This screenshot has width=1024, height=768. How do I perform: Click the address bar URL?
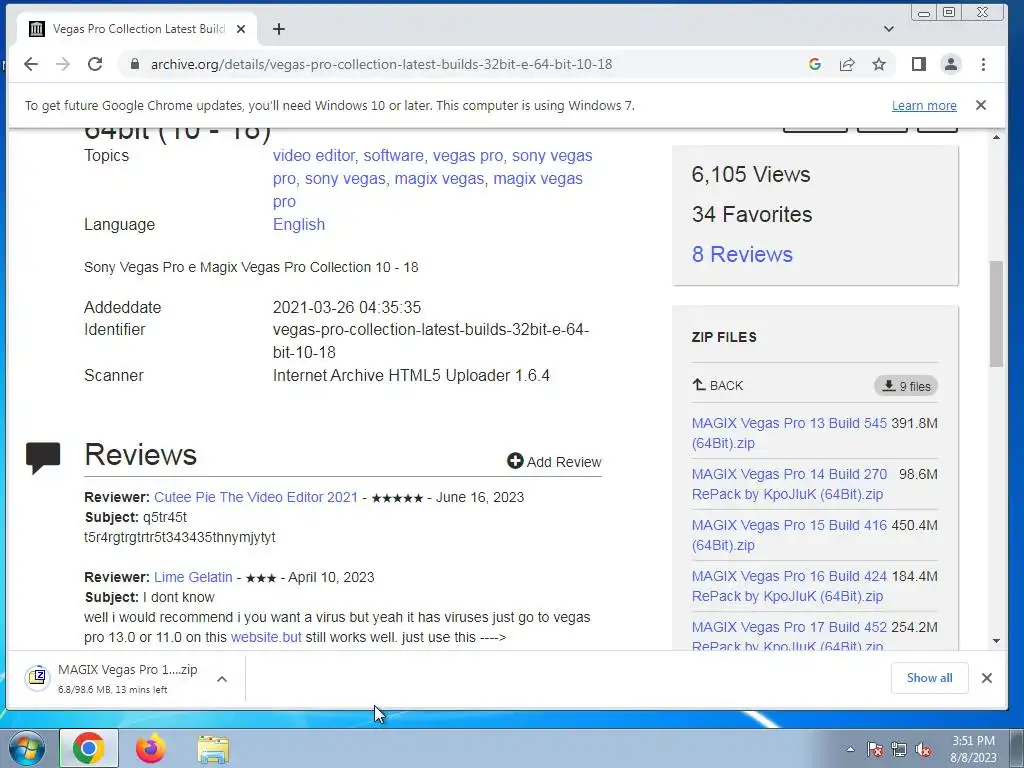point(381,64)
